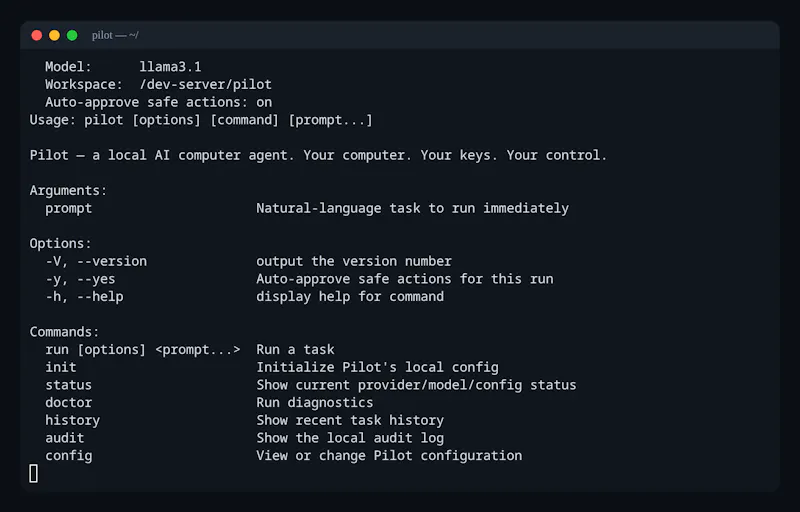Screen dimensions: 800x512
Task: Click the 'prompt' argument text
Action: 68,208
